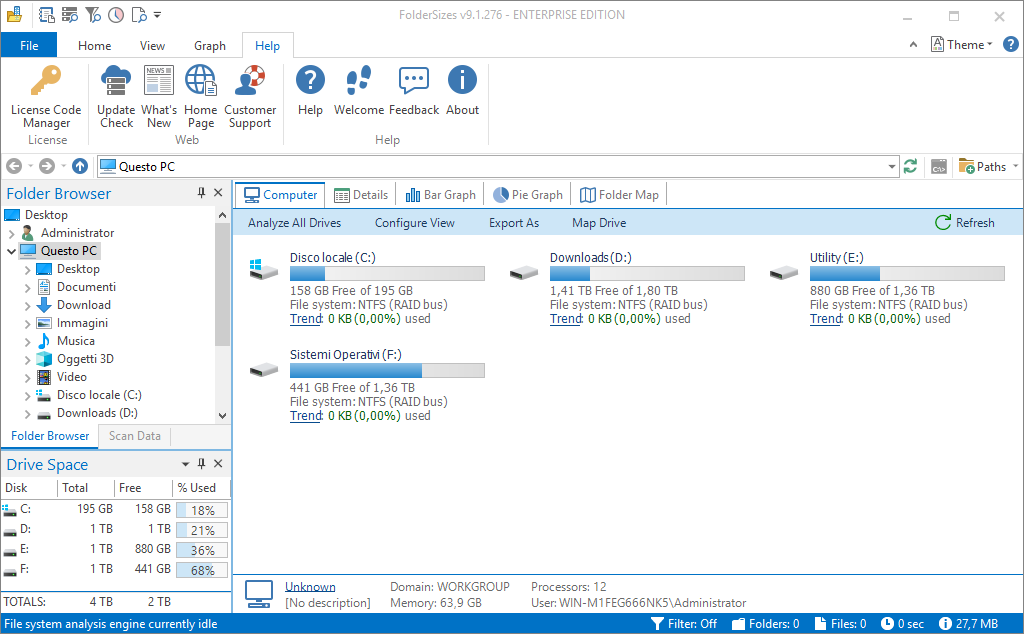The height and width of the screenshot is (634, 1024).
Task: Navigate back in path history
Action: tap(14, 166)
